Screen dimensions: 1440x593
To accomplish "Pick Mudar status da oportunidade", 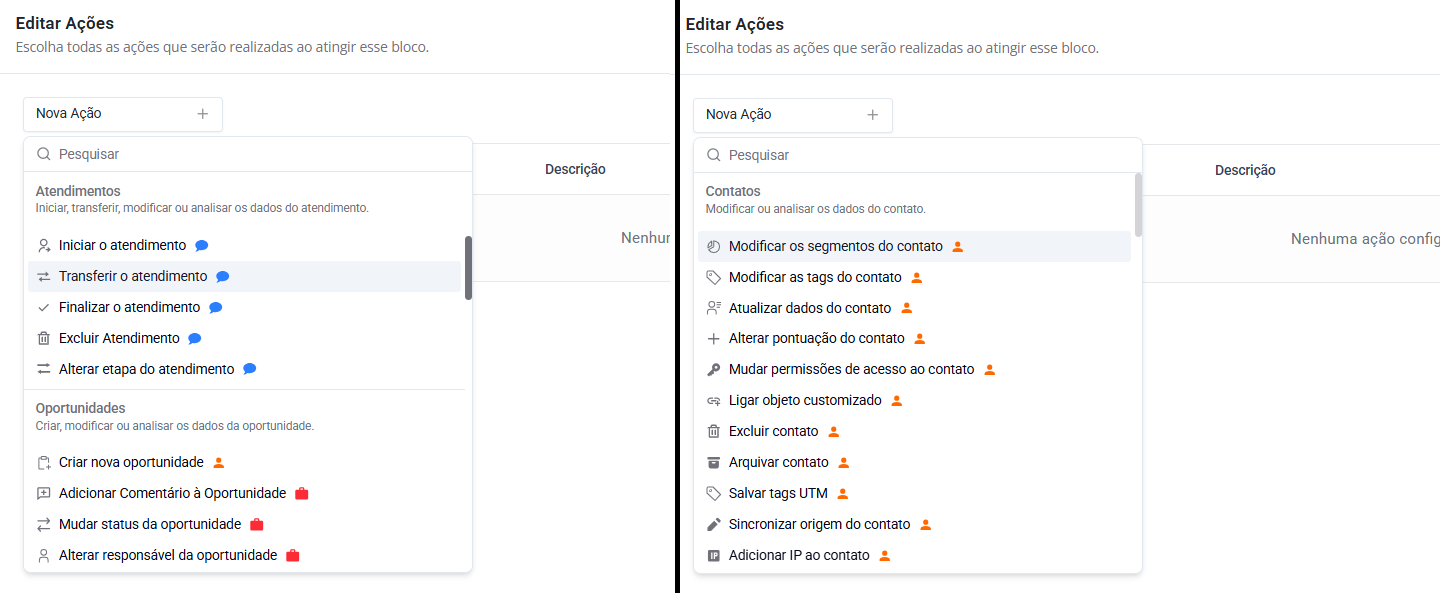I will (x=150, y=524).
